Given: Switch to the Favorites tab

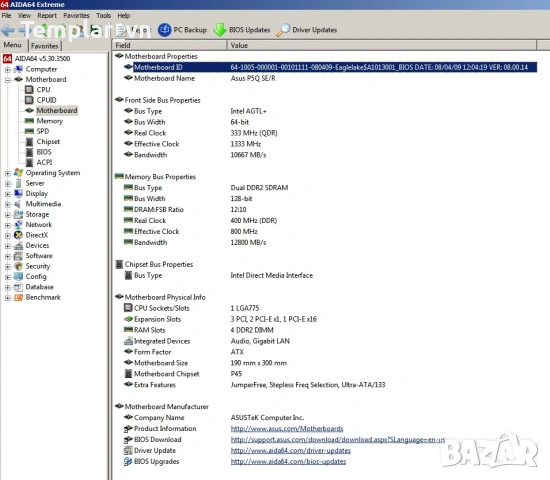Looking at the screenshot, I should [x=45, y=46].
